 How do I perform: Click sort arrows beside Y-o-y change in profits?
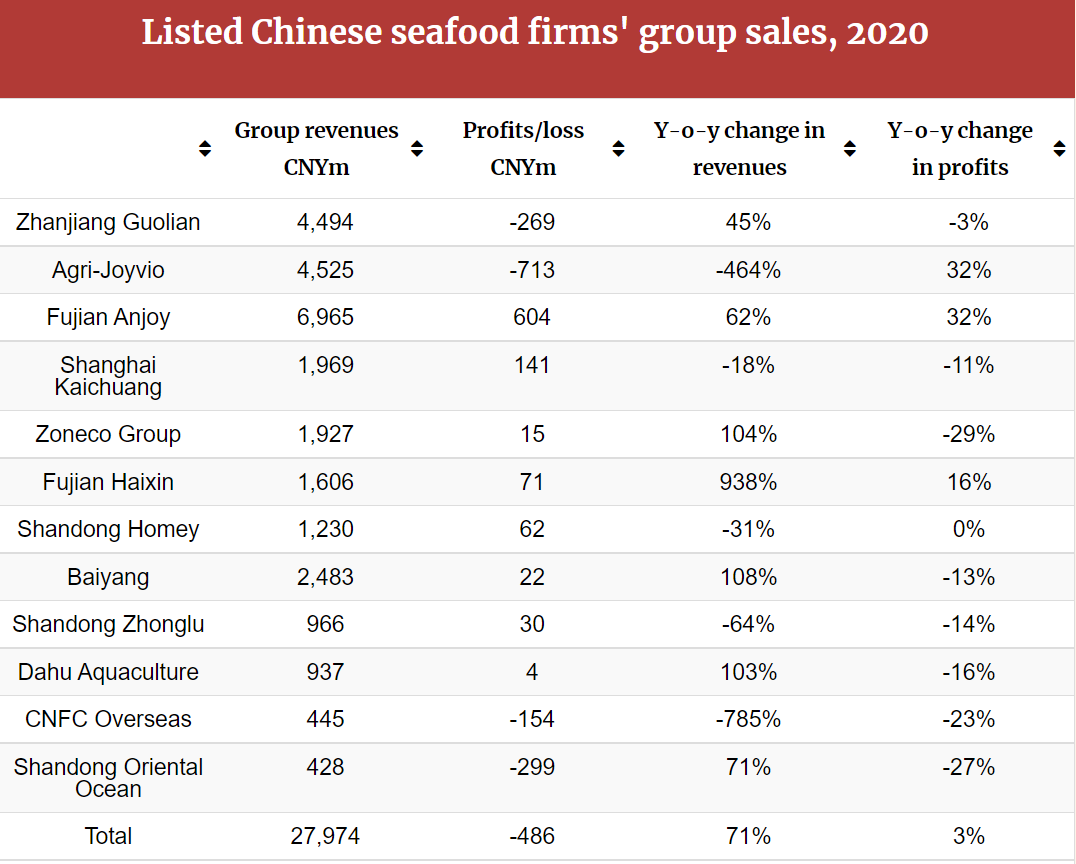1059,149
